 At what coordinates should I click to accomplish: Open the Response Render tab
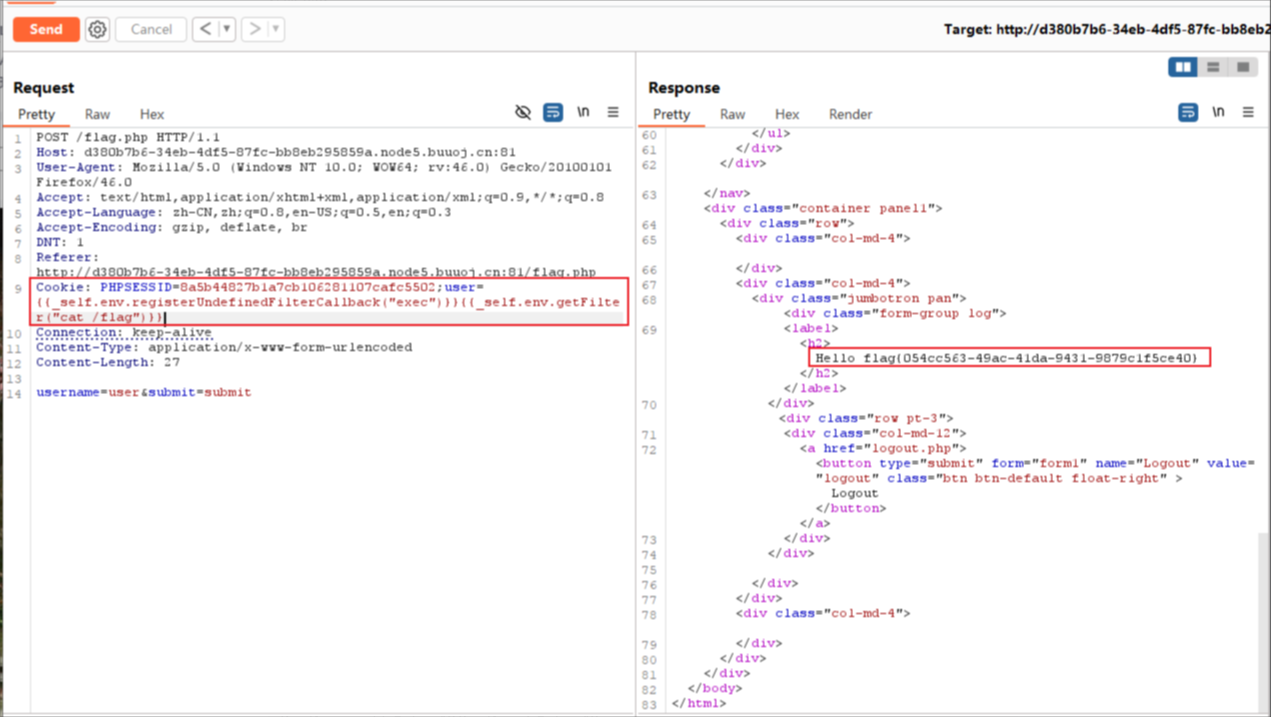[851, 114]
